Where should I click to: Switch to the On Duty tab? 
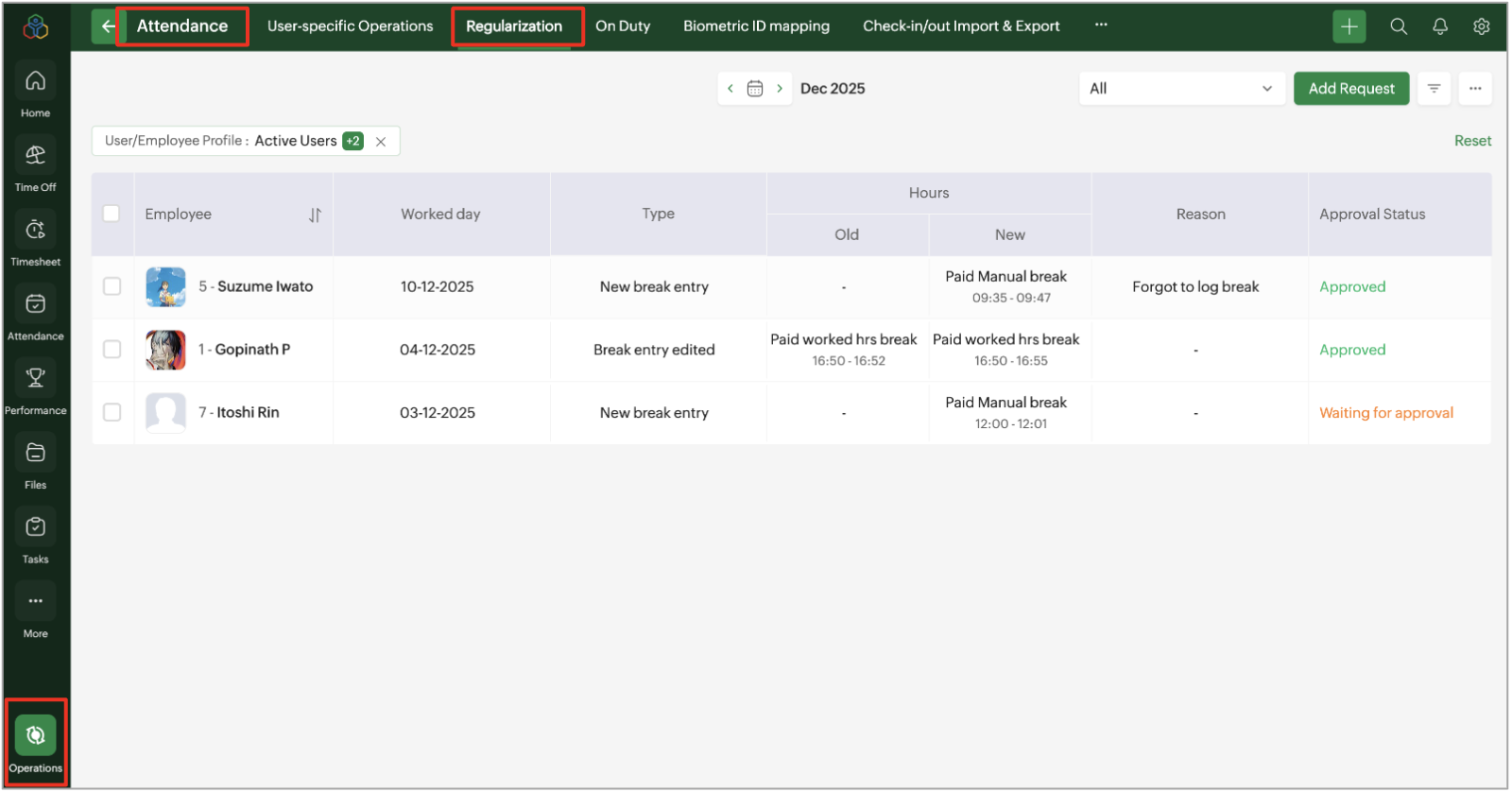[x=623, y=26]
